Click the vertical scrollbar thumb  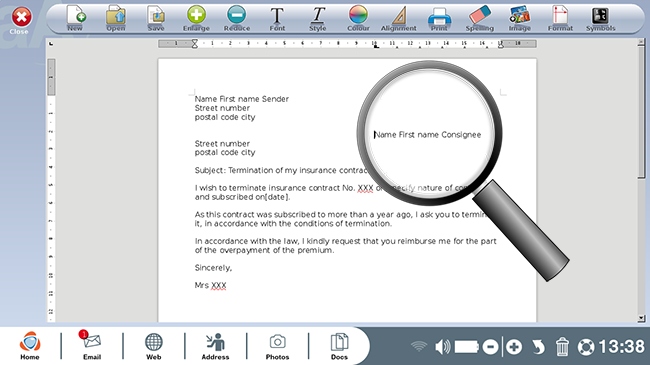(641, 112)
